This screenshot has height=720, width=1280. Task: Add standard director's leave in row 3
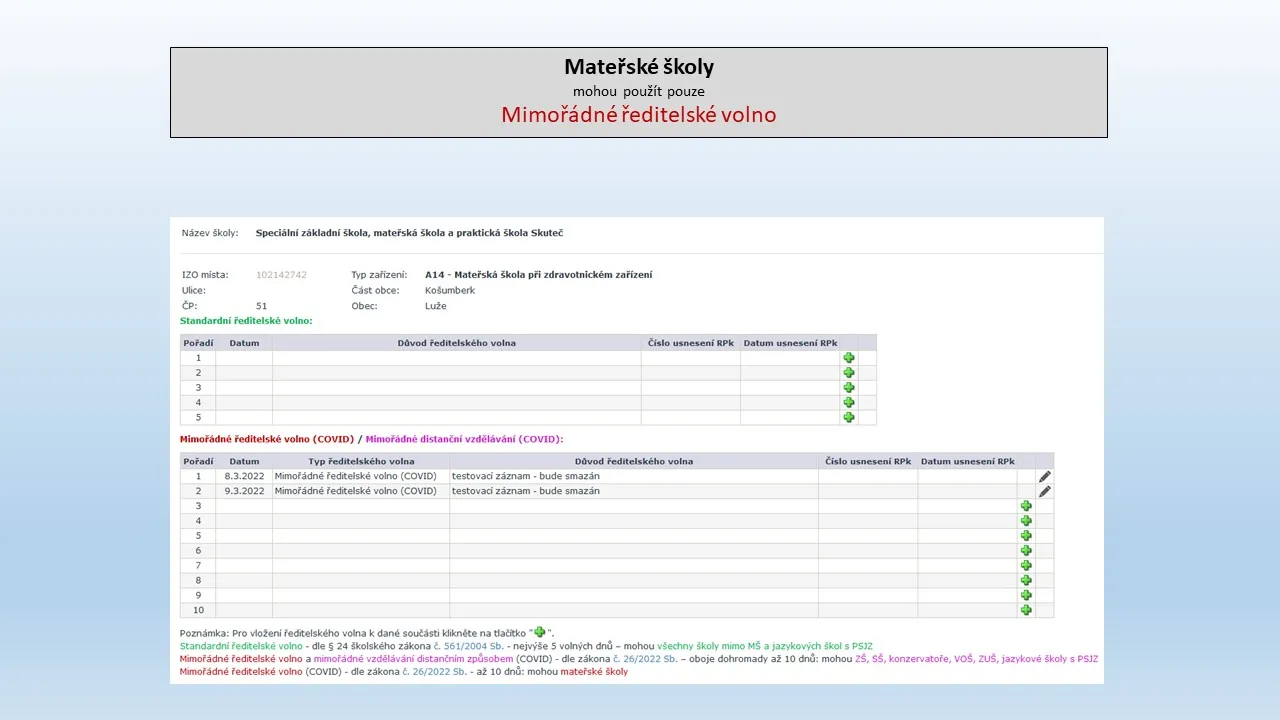[849, 387]
